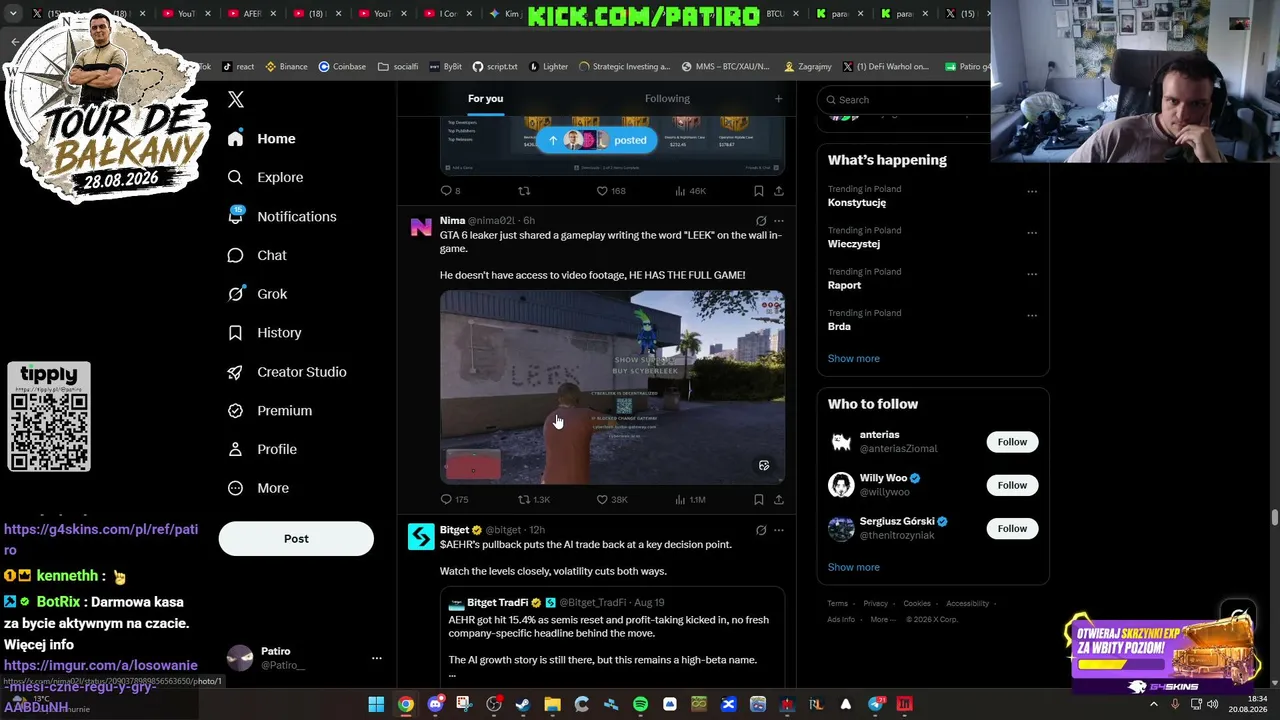
Task: Open Windows Start menu
Action: (376, 705)
